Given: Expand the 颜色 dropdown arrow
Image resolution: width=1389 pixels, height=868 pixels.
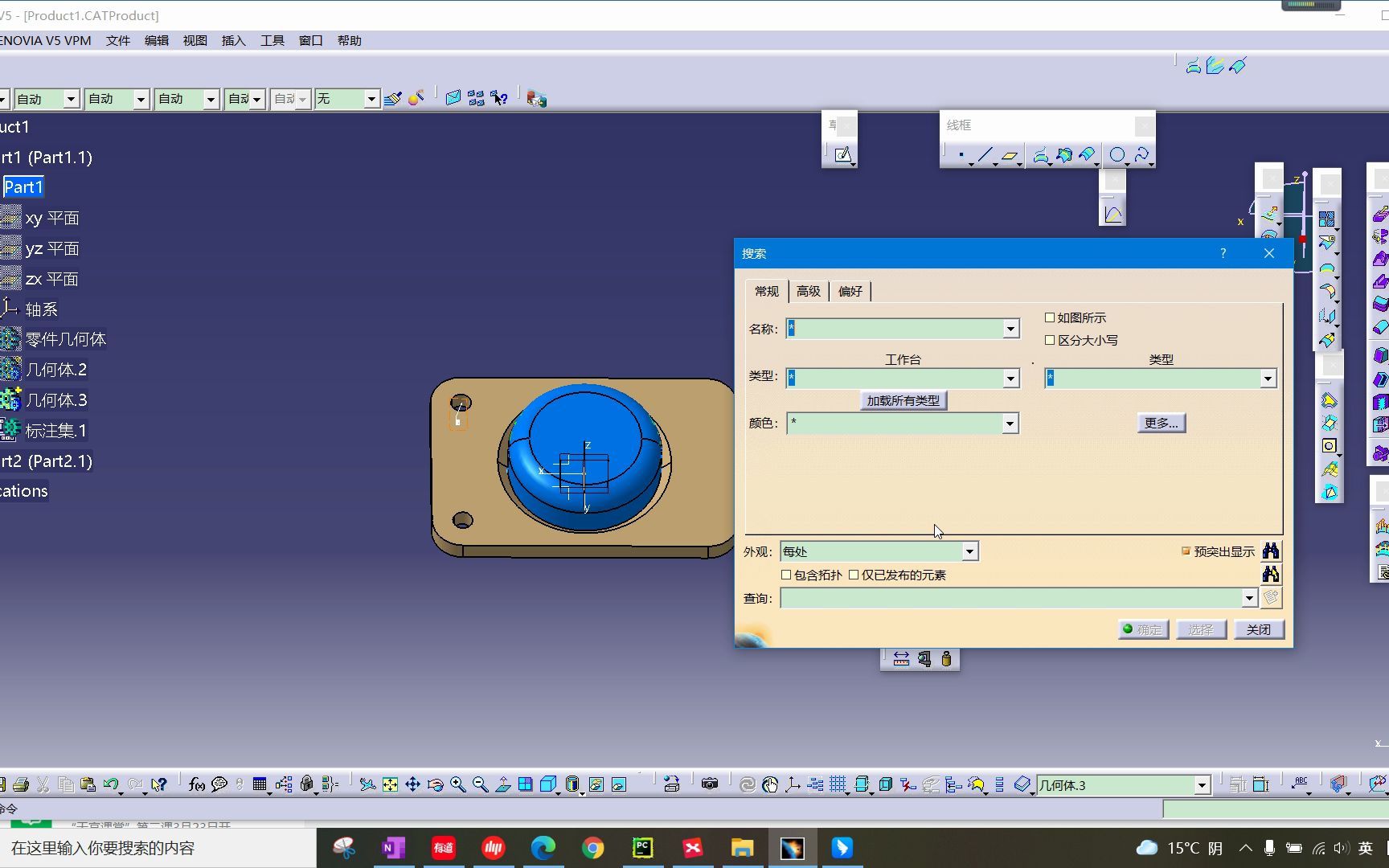Looking at the screenshot, I should coord(1010,424).
